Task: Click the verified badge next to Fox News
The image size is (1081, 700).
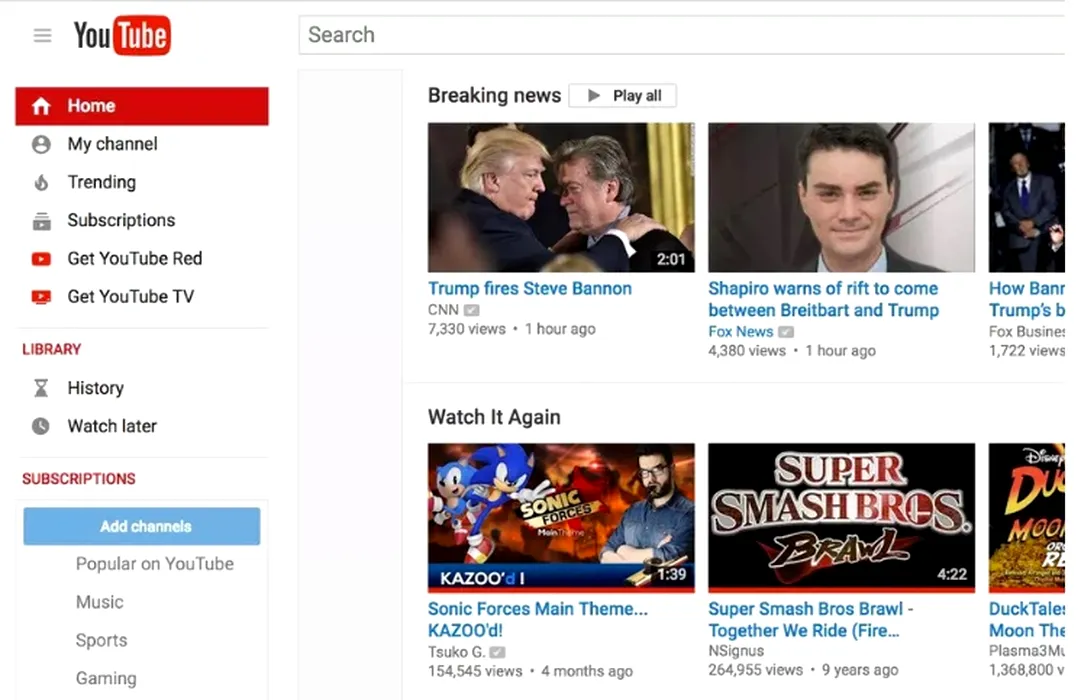Action: click(786, 332)
